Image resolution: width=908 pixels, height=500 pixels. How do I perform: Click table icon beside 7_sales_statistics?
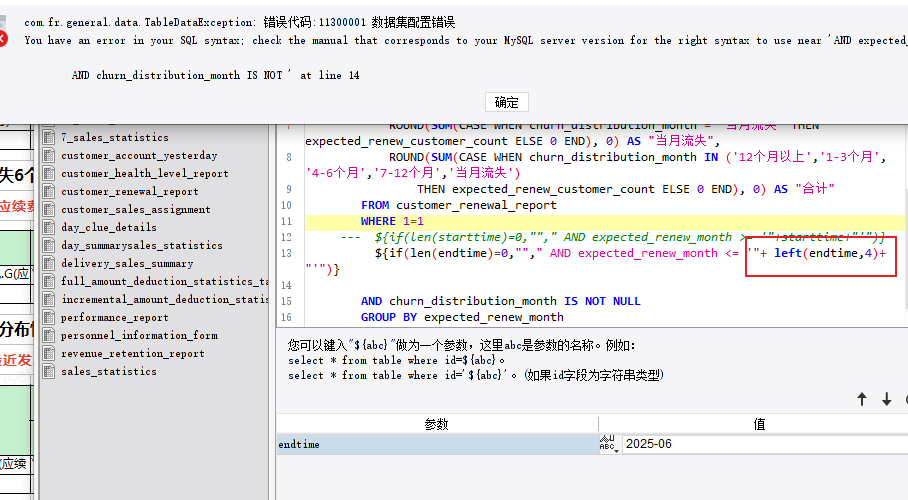tap(49, 137)
